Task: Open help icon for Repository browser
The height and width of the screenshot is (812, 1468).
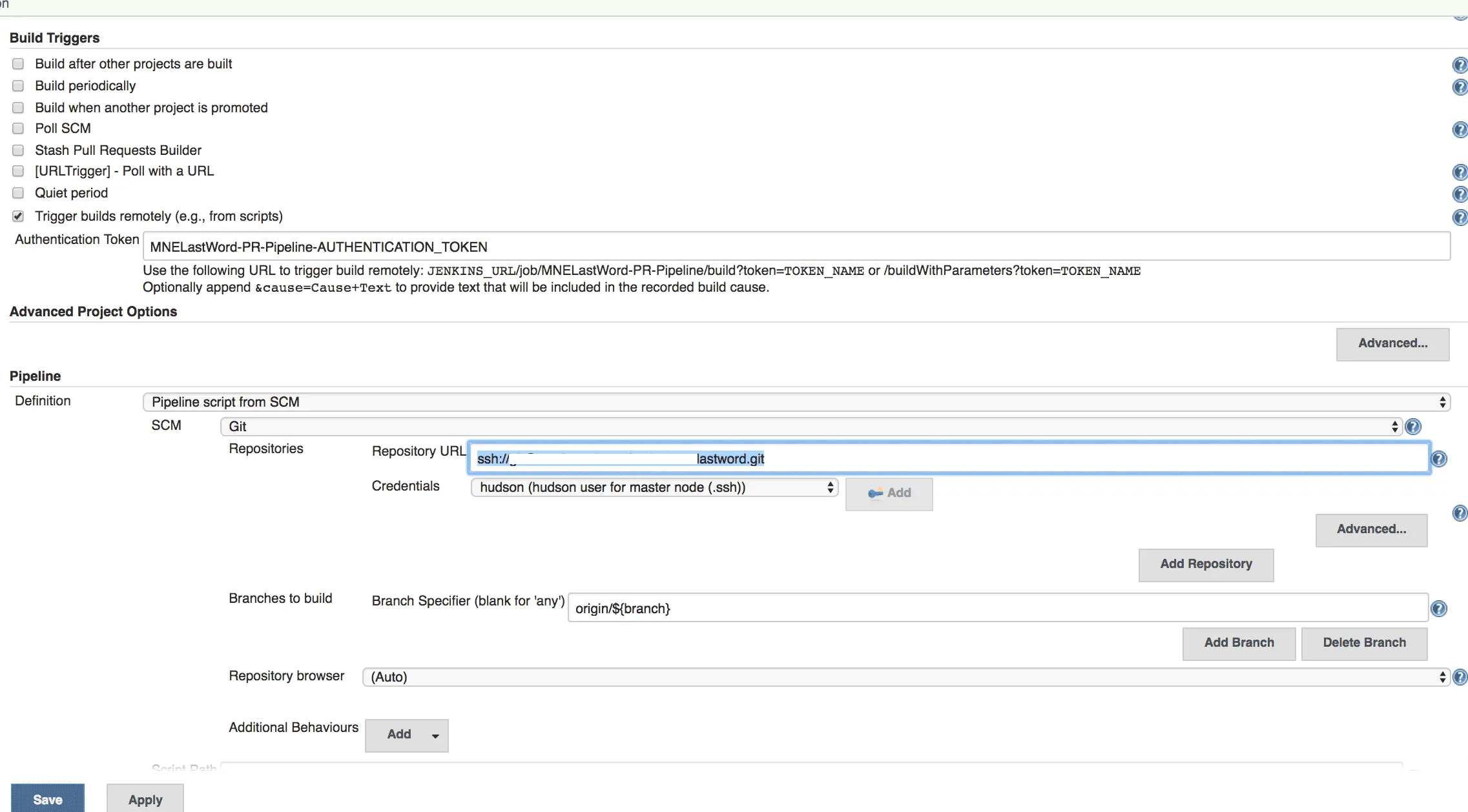Action: point(1460,677)
